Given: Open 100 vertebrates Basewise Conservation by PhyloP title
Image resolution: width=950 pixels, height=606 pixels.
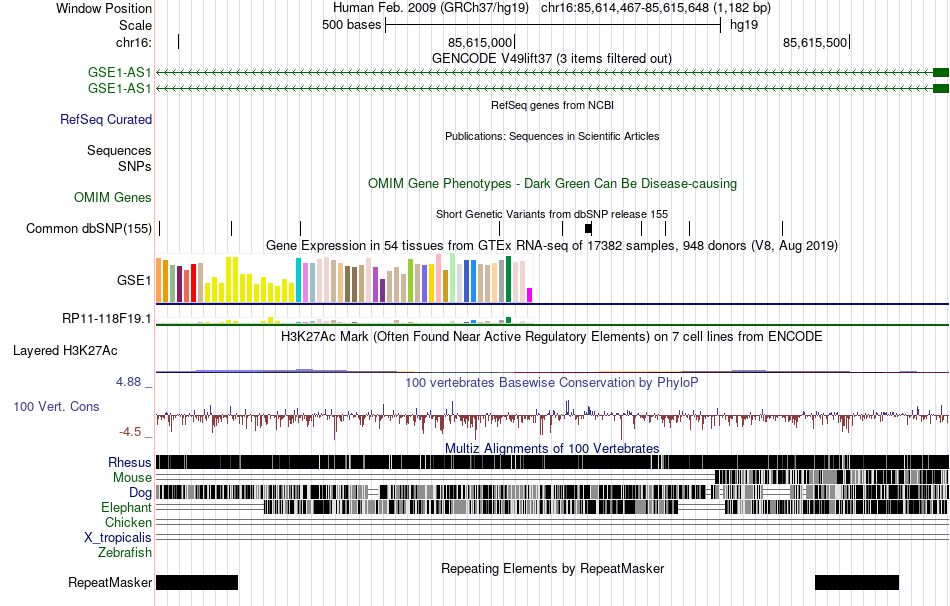Looking at the screenshot, I should pyautogui.click(x=552, y=382).
